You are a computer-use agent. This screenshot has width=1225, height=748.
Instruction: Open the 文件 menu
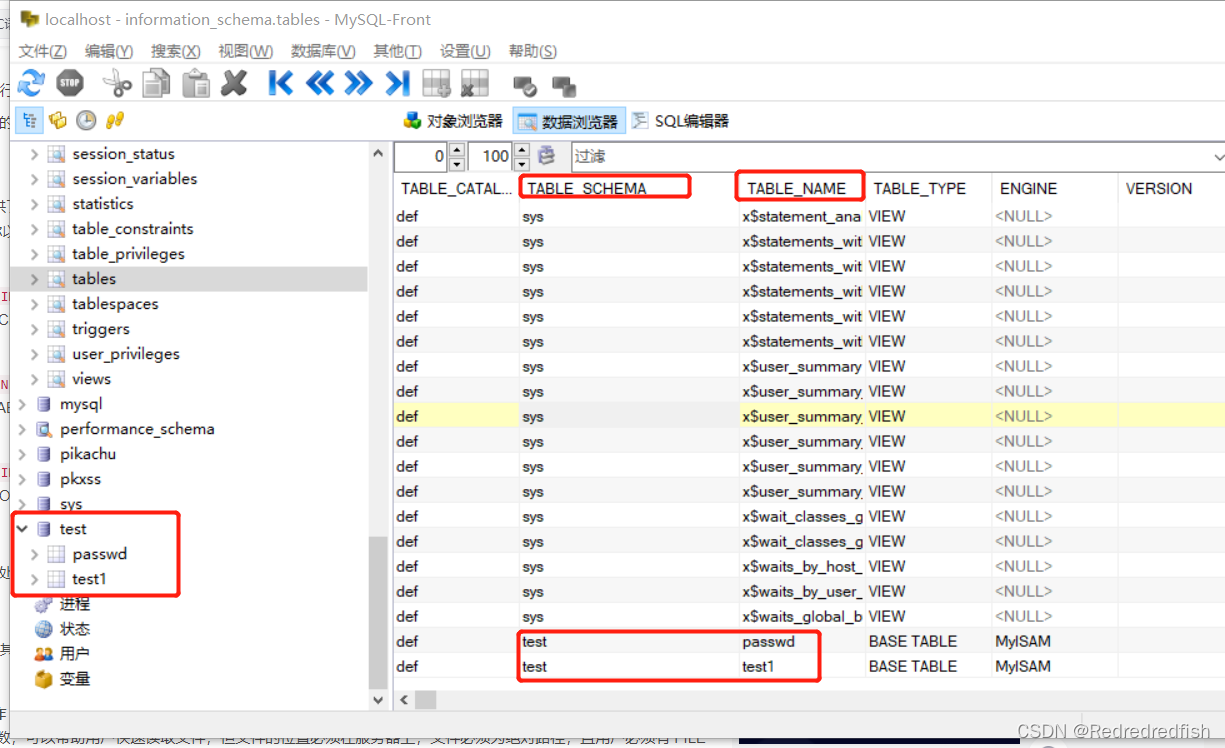click(x=42, y=51)
